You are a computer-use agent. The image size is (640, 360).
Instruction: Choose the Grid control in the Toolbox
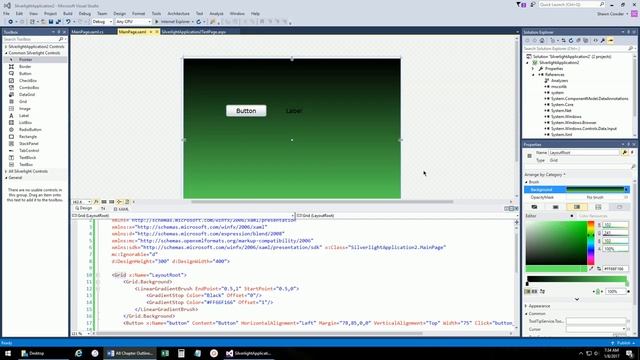pos(35,101)
